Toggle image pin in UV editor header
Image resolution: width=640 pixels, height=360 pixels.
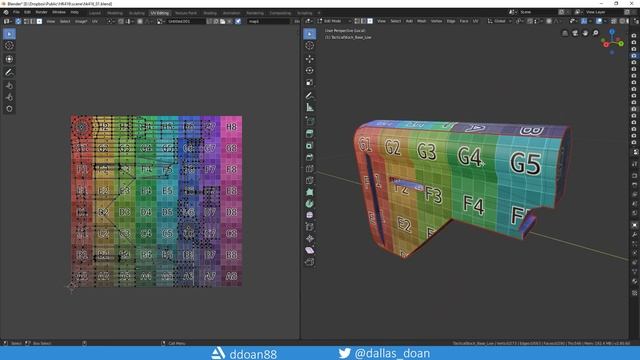tap(238, 21)
